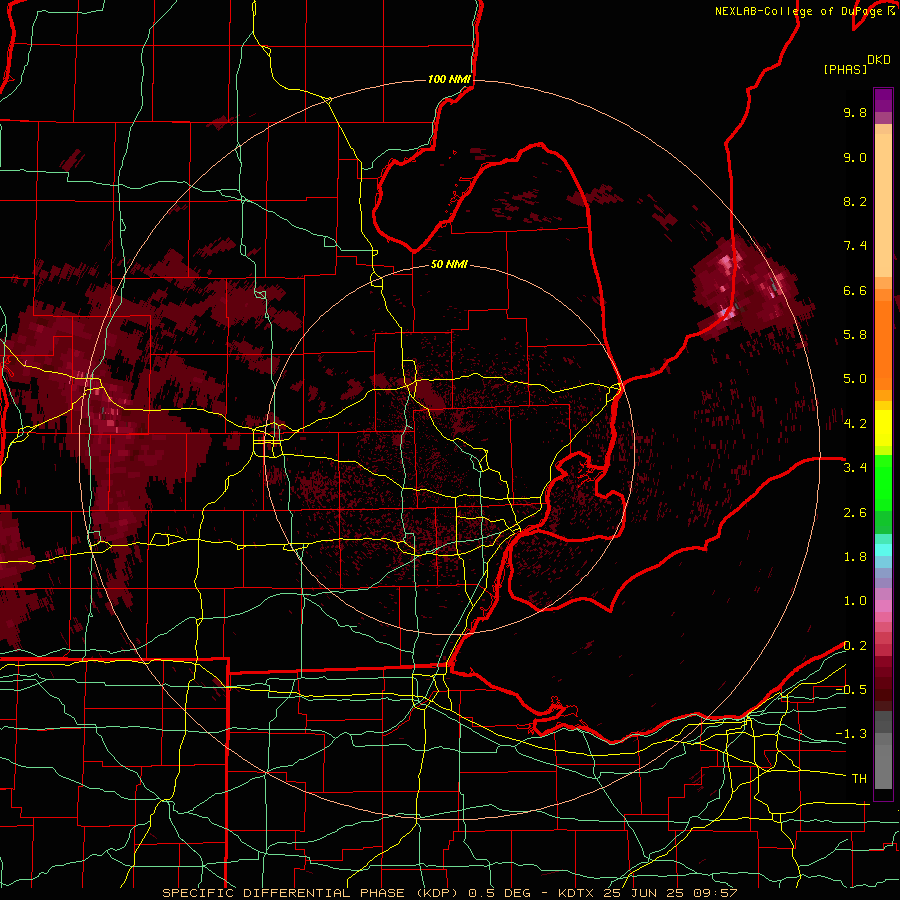Pick the peach segment of the color bar
The width and height of the screenshot is (900, 900).
tap(883, 204)
